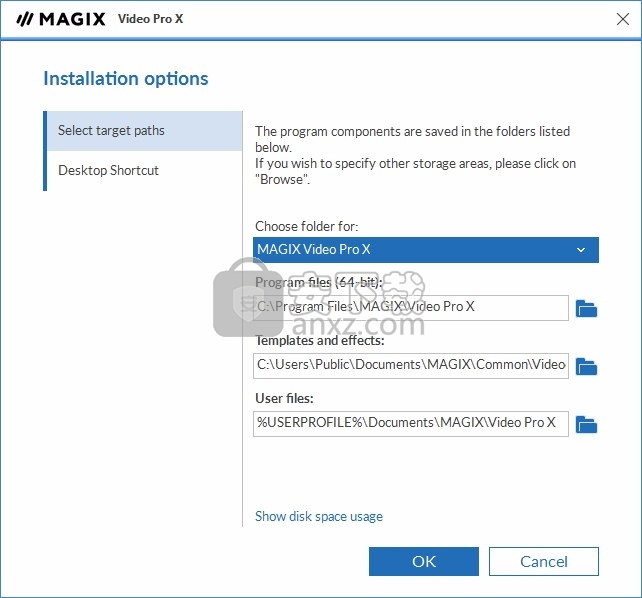Click the Cancel button
The width and height of the screenshot is (642, 598).
click(544, 562)
